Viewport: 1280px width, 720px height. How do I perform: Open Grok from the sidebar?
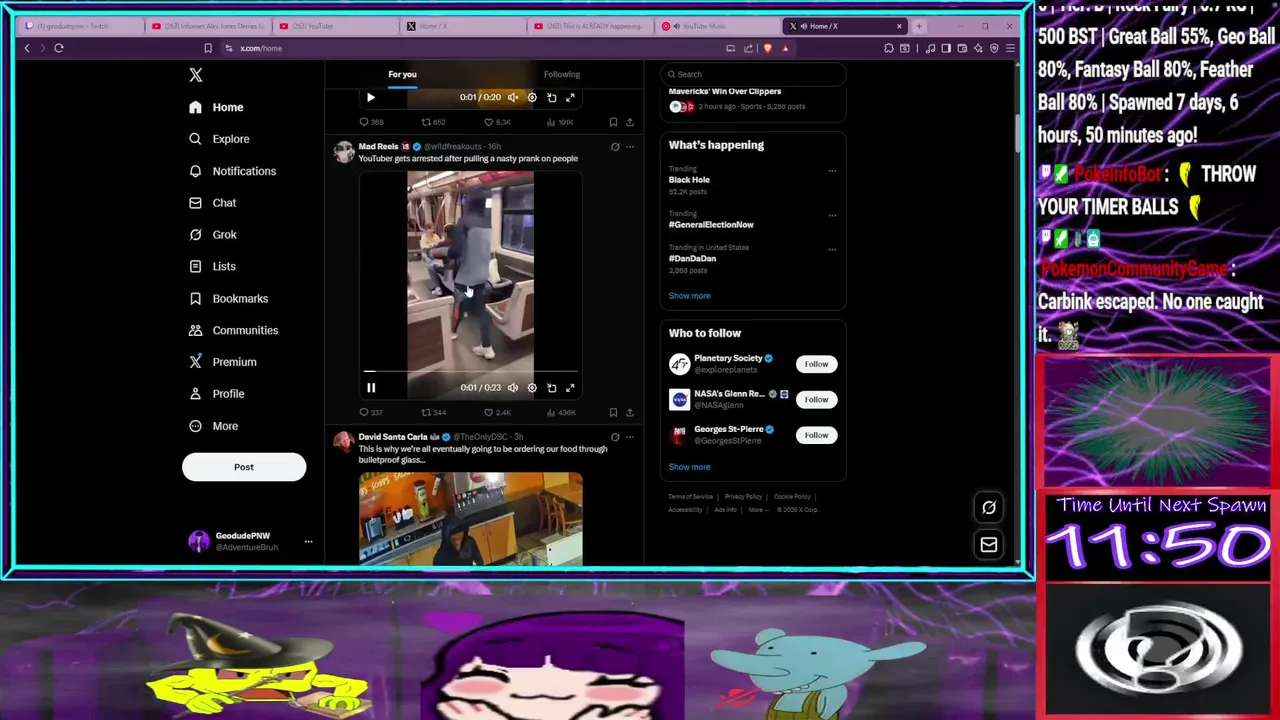click(x=212, y=235)
